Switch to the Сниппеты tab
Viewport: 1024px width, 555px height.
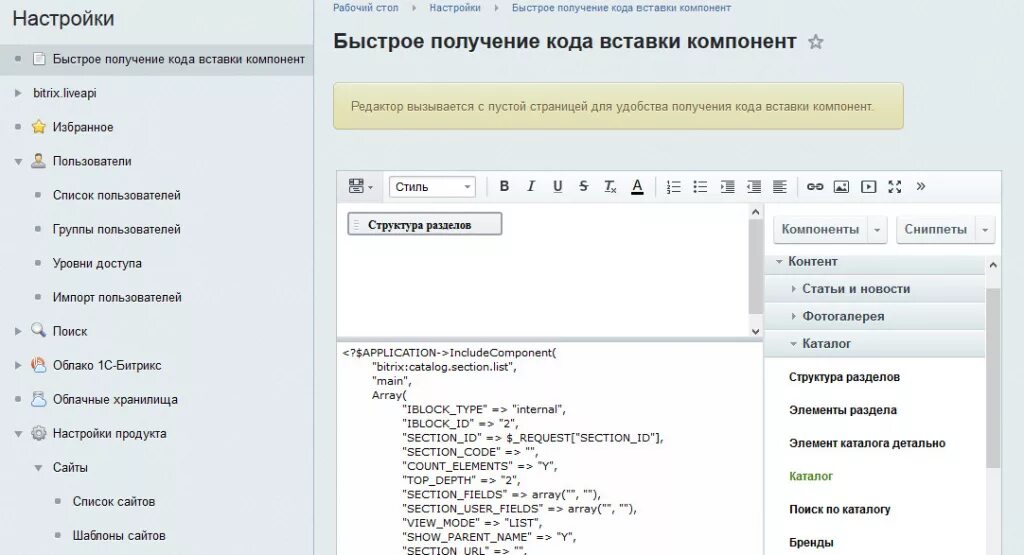[935, 230]
